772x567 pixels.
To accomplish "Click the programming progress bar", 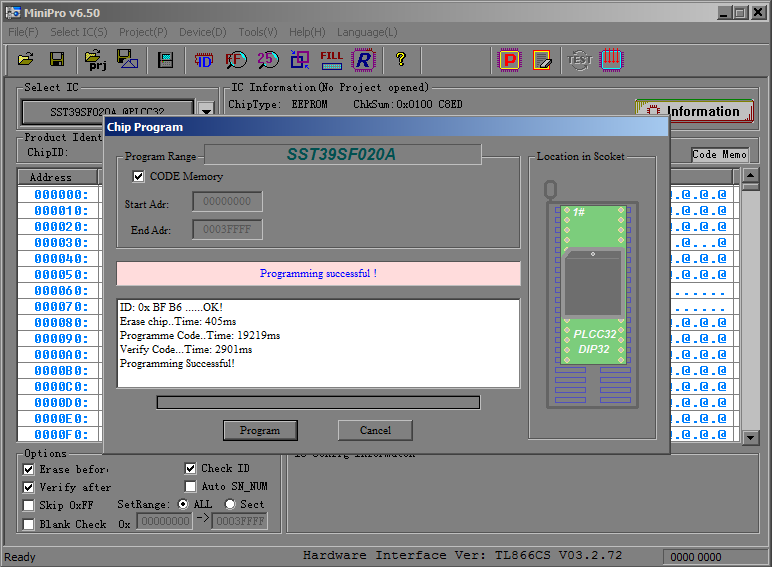I will click(x=318, y=402).
